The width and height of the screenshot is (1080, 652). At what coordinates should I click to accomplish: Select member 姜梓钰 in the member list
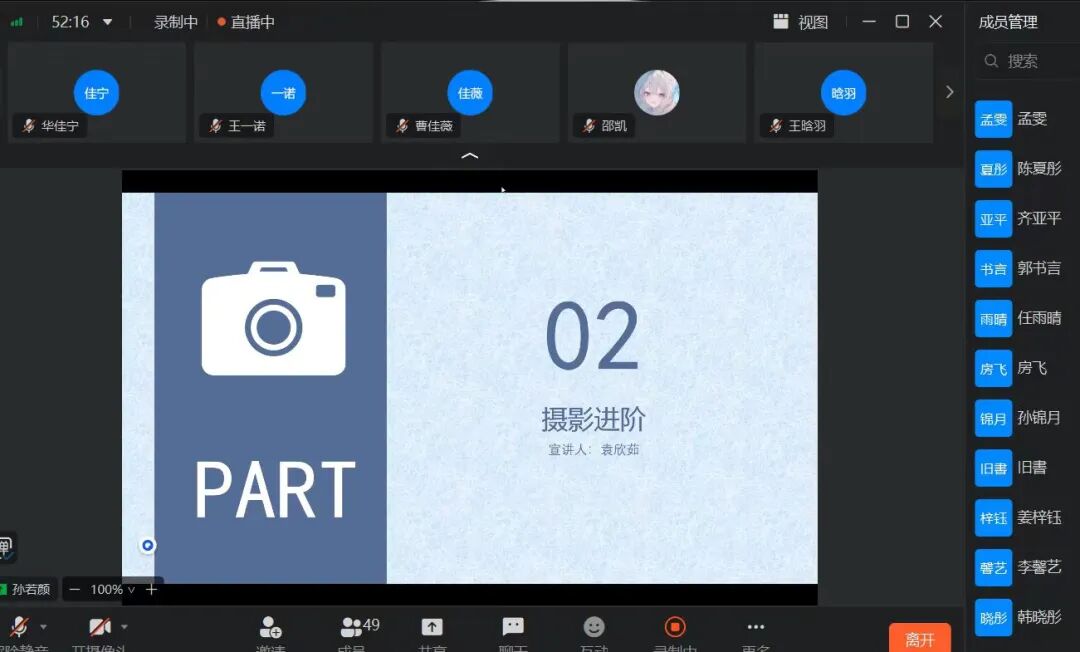tap(1026, 518)
